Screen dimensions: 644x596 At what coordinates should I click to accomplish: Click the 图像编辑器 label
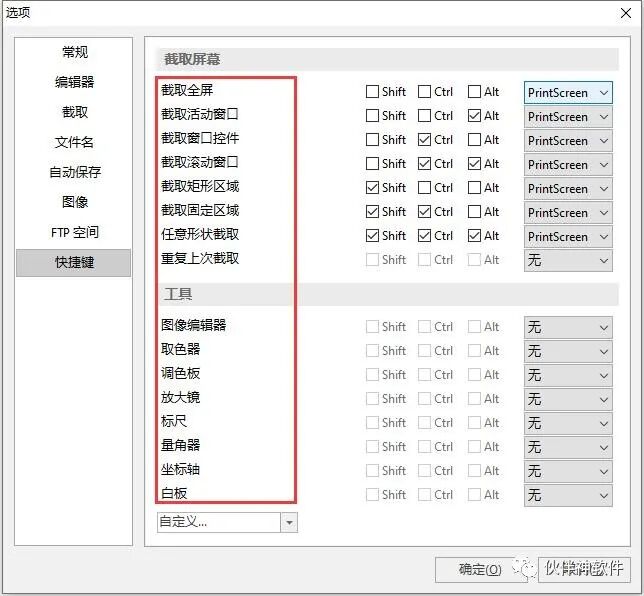(x=193, y=325)
